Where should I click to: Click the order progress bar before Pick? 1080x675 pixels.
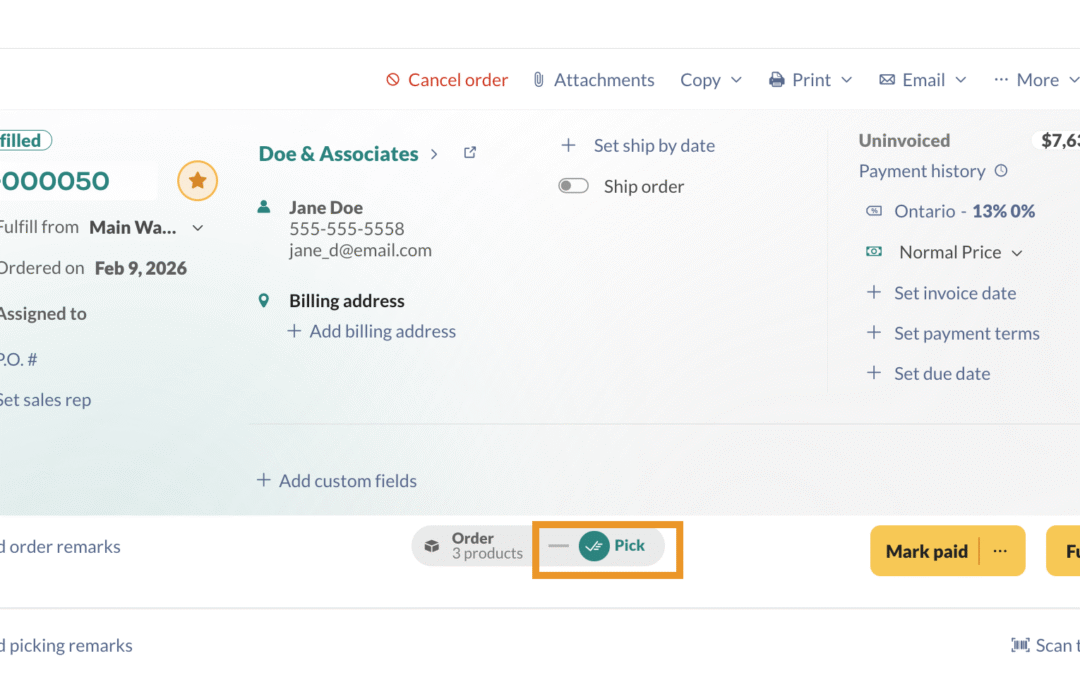pos(560,546)
